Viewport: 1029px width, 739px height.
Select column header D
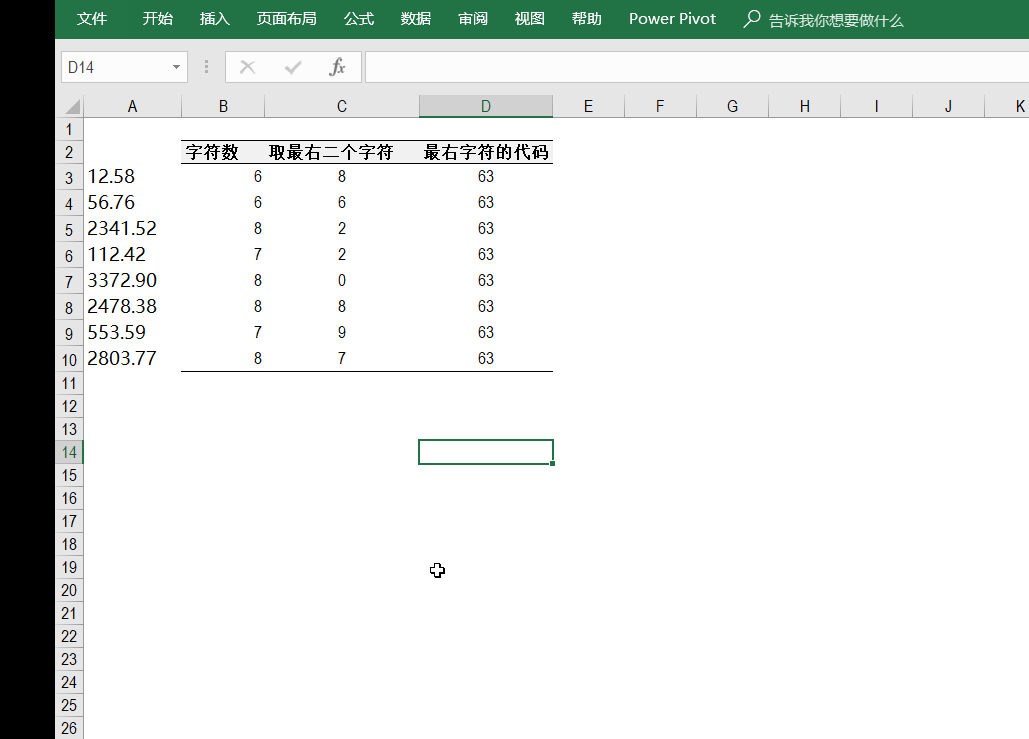pos(485,105)
